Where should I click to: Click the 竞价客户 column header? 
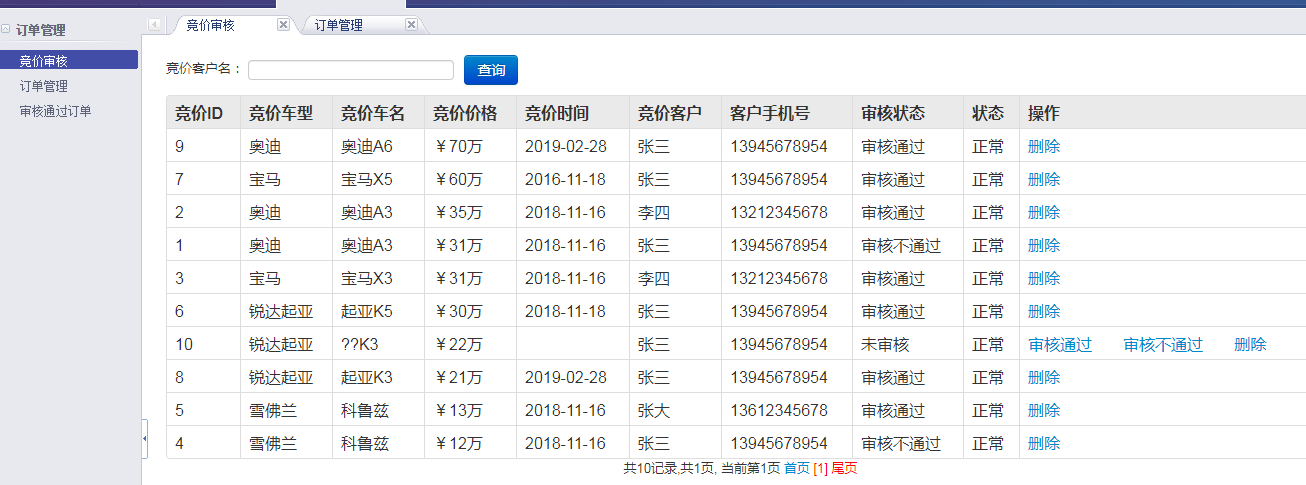(675, 114)
